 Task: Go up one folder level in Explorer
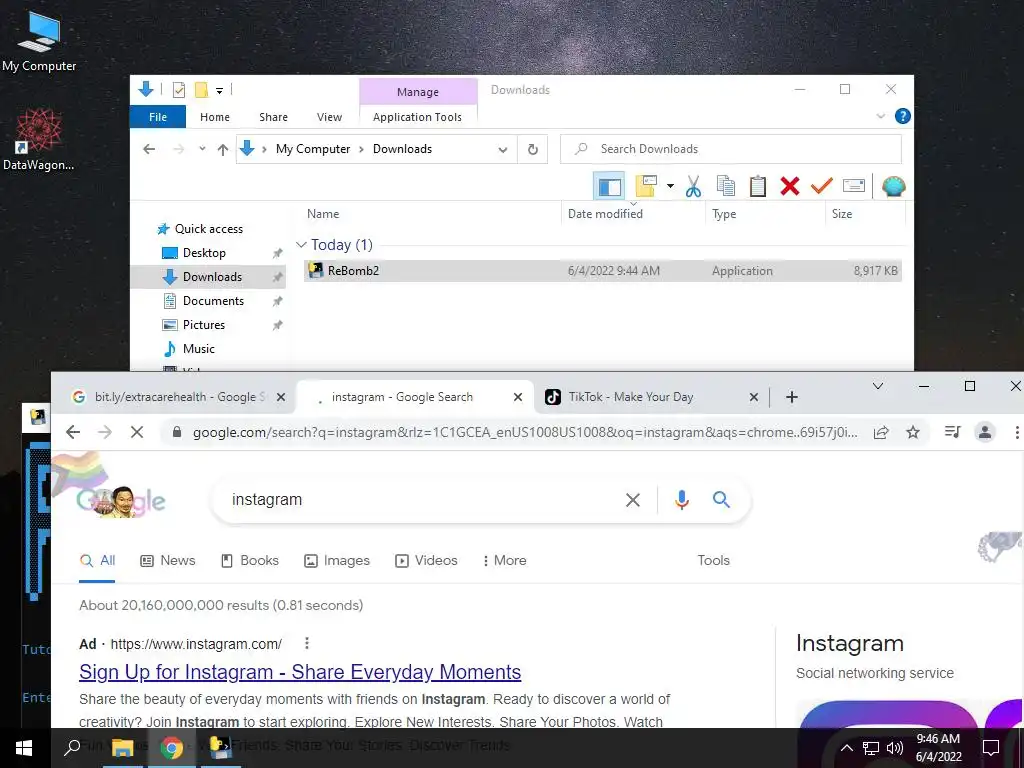(x=223, y=150)
